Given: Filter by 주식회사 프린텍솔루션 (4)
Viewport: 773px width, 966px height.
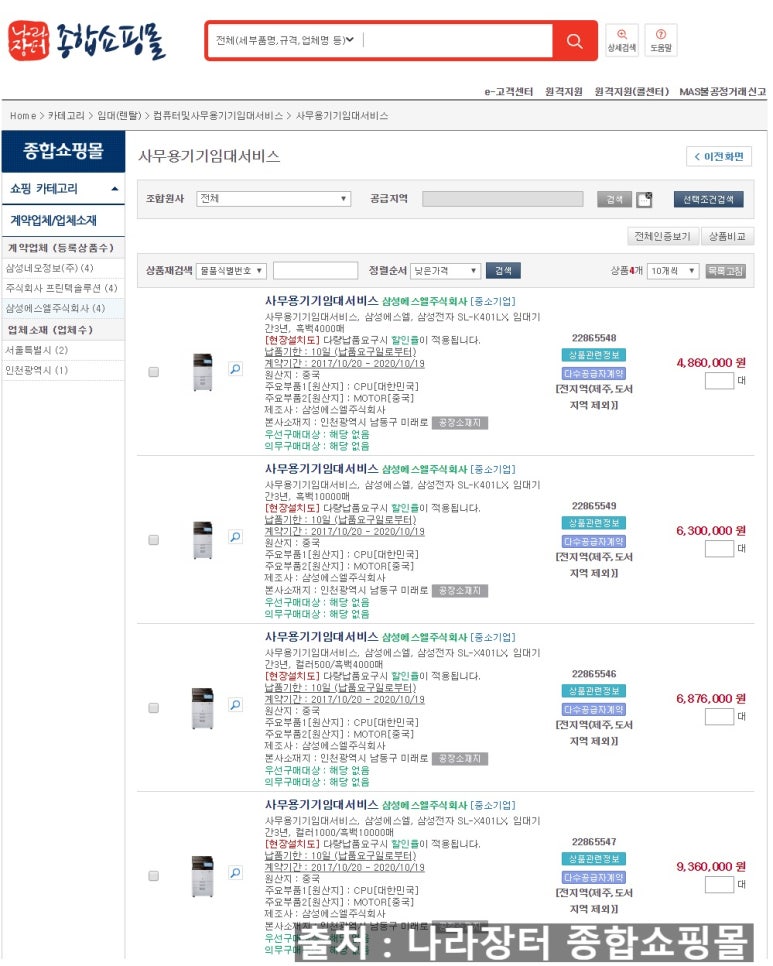Looking at the screenshot, I should coord(61,288).
